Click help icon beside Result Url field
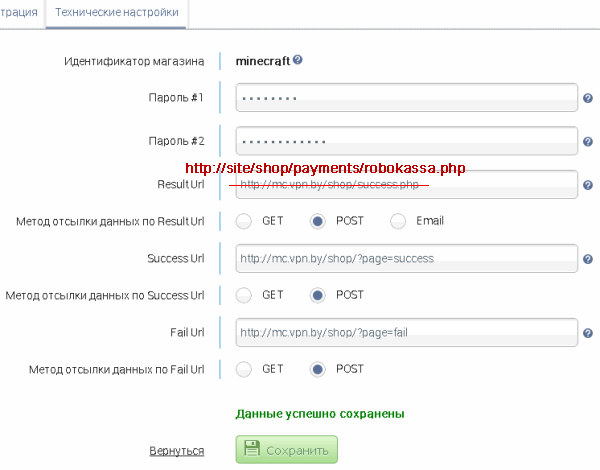This screenshot has width=600, height=470. (x=588, y=185)
